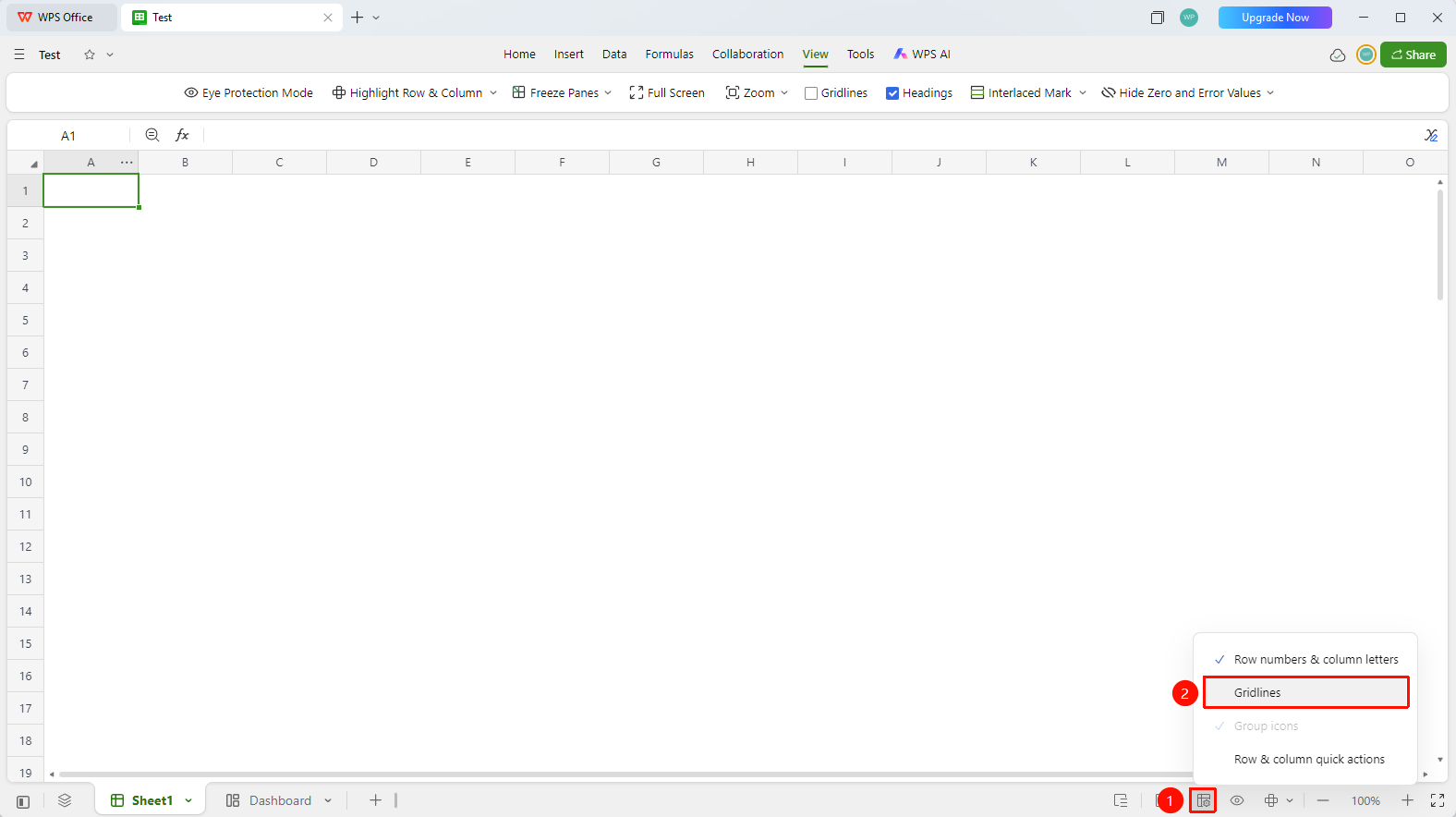Open the sidebar panel icon at bottom left
Viewport: 1456px width, 817px height.
tap(23, 801)
